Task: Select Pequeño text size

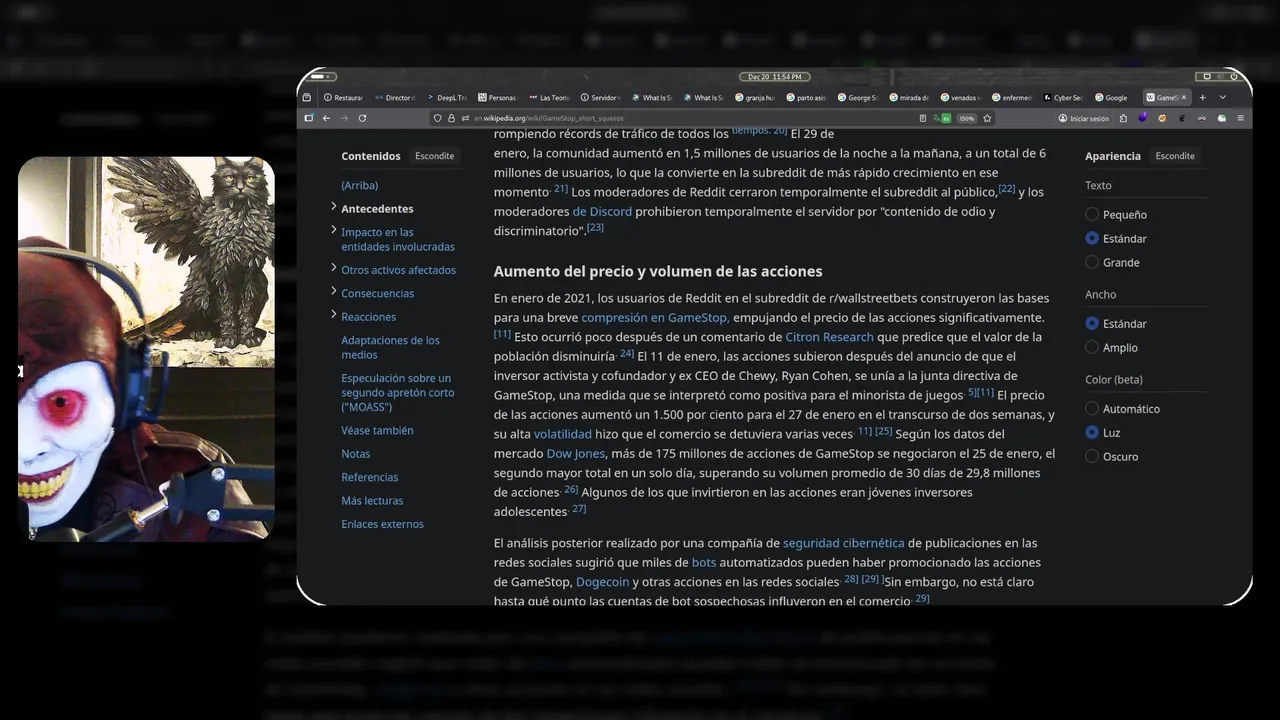Action: pos(1092,215)
